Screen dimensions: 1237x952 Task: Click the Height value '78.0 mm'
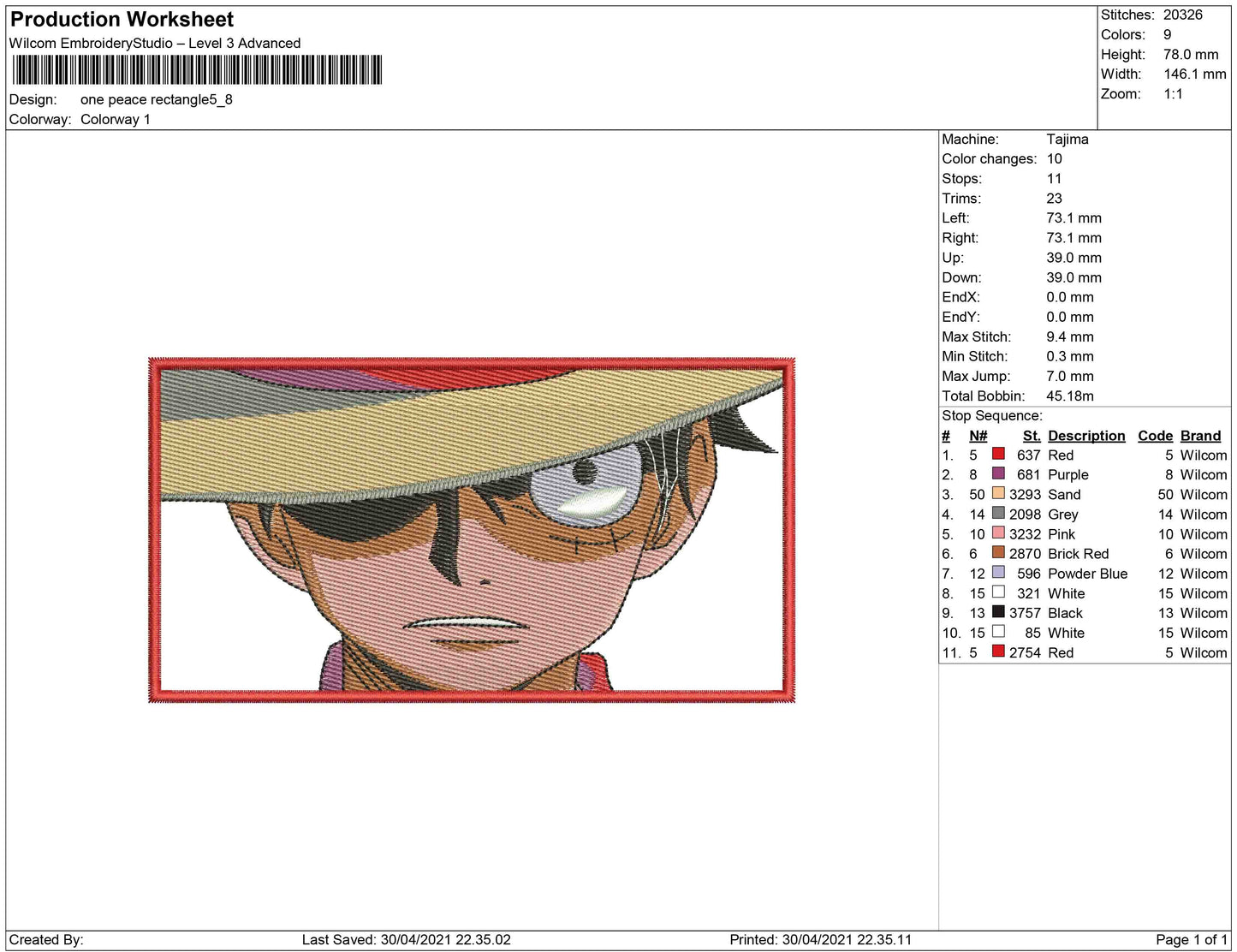1191,54
